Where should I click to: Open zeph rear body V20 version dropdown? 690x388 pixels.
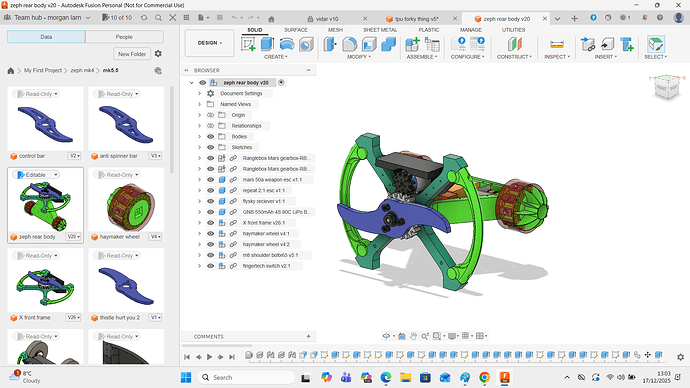click(73, 237)
